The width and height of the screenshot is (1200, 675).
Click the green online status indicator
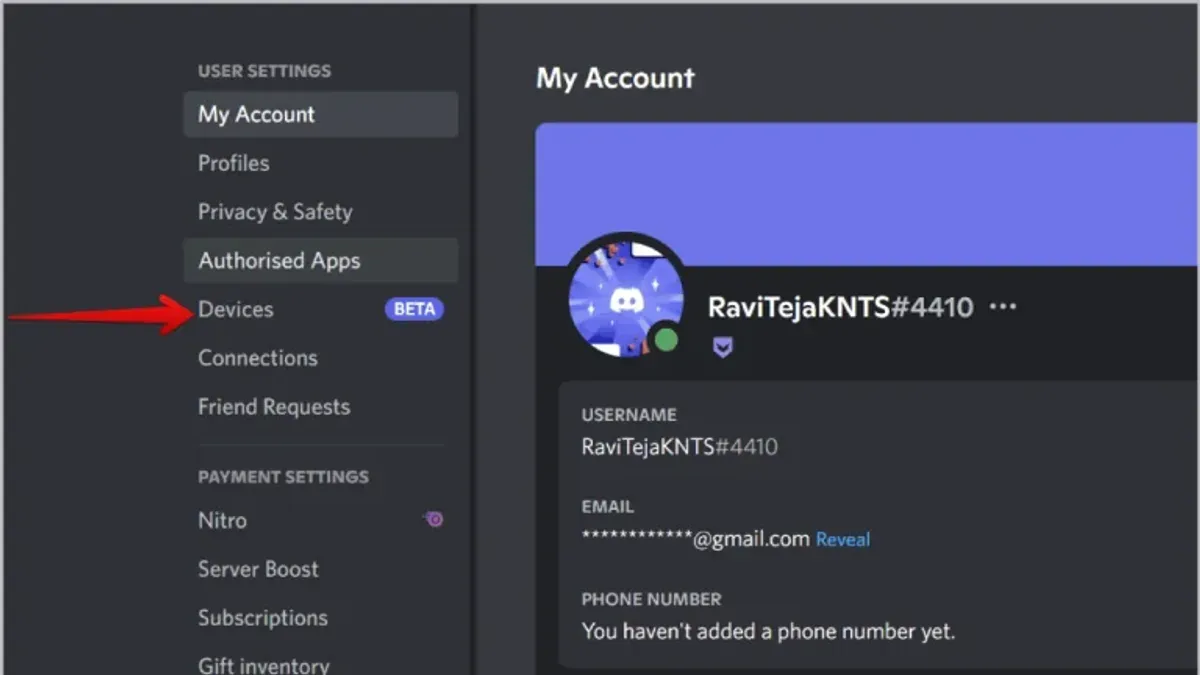pyautogui.click(x=666, y=339)
